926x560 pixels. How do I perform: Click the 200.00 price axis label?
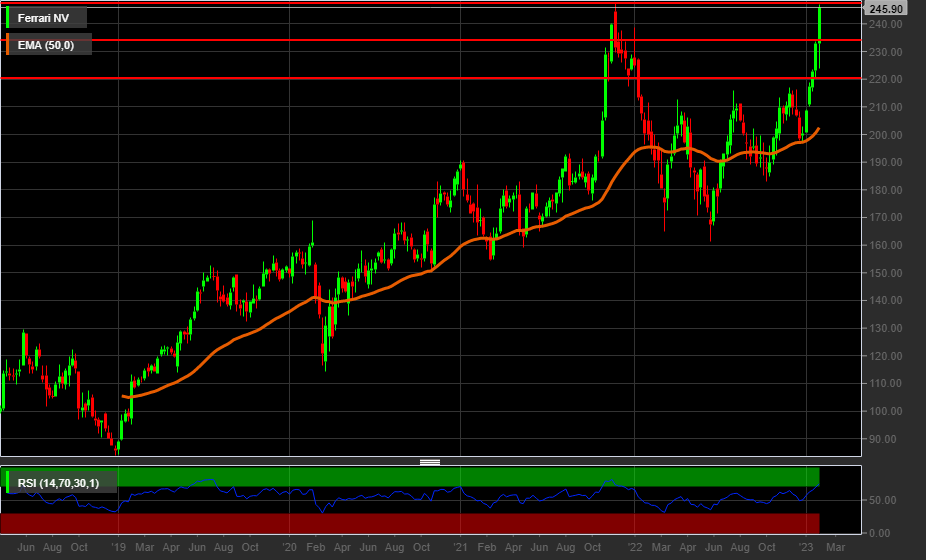(x=885, y=135)
